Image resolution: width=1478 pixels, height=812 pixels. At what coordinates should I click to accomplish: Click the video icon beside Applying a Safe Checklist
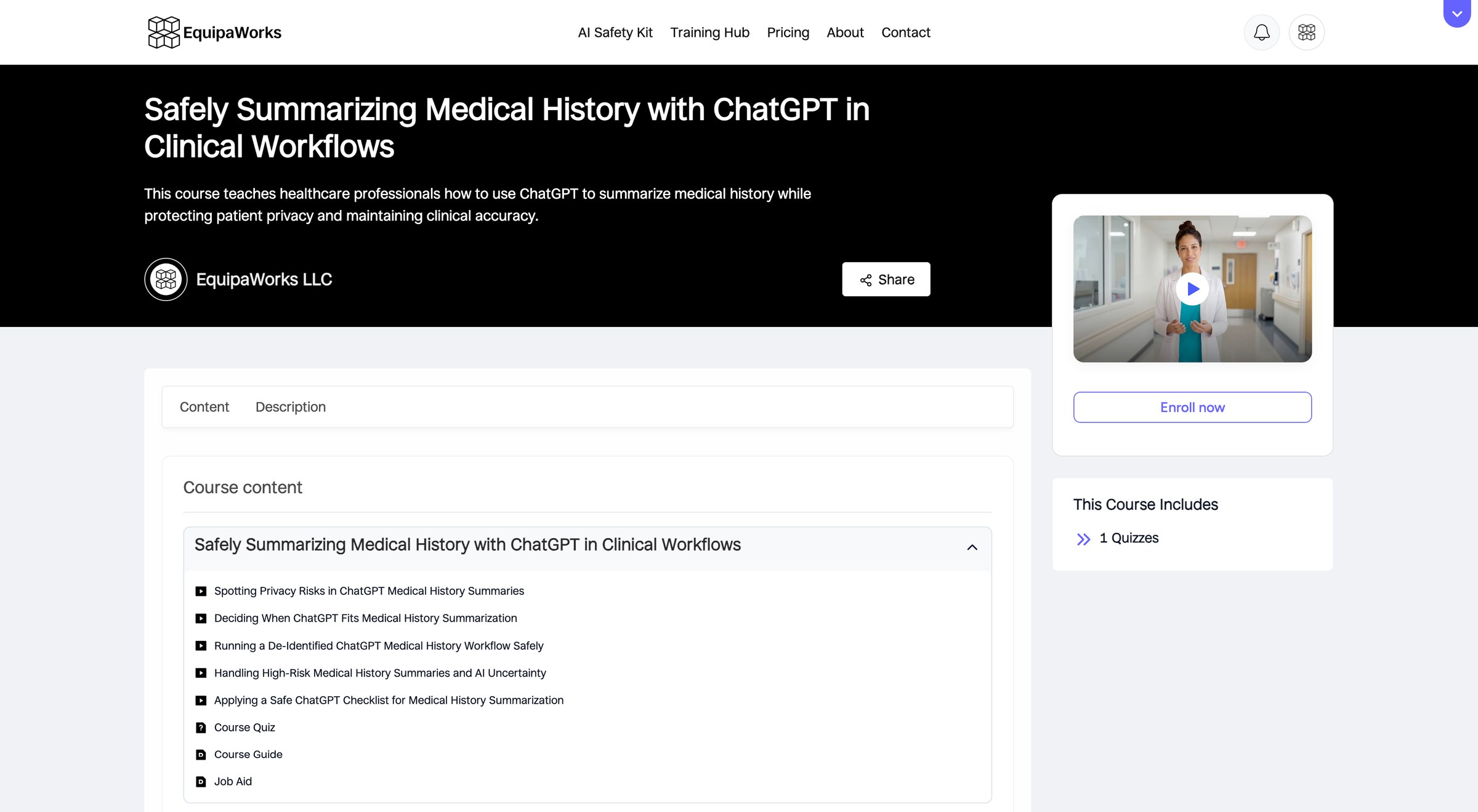(x=201, y=700)
